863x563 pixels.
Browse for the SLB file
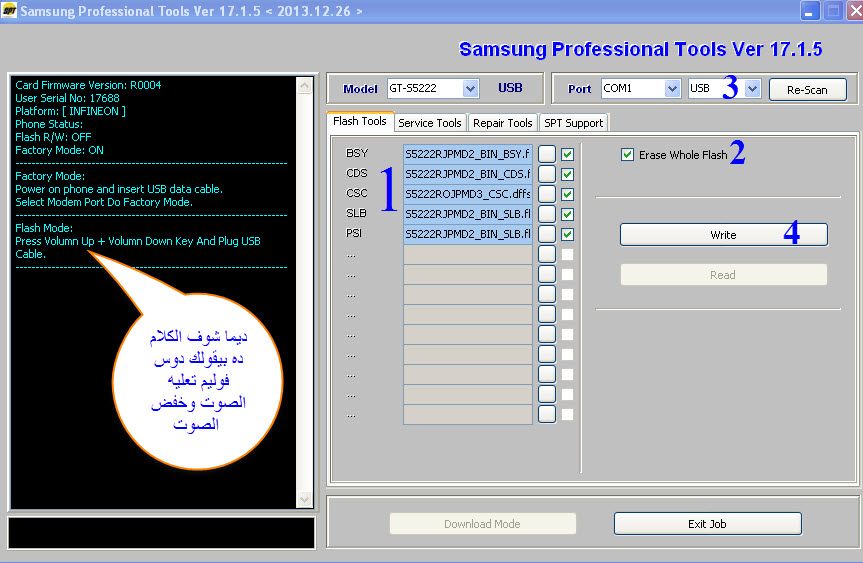pyautogui.click(x=547, y=214)
